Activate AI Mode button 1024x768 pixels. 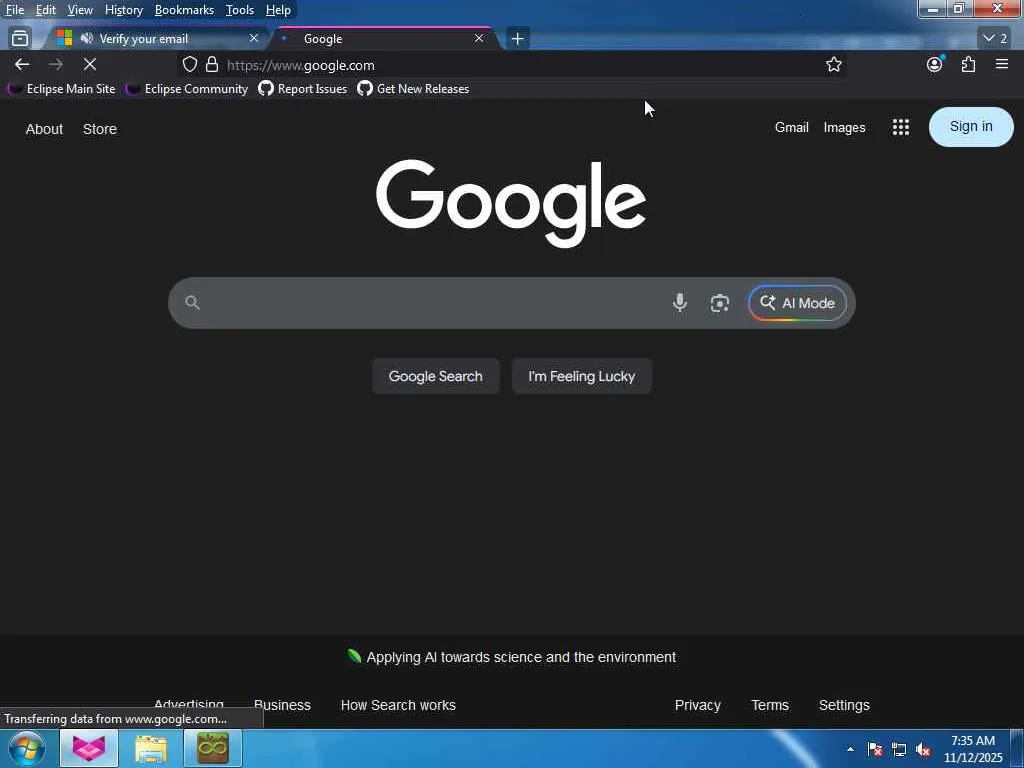797,303
